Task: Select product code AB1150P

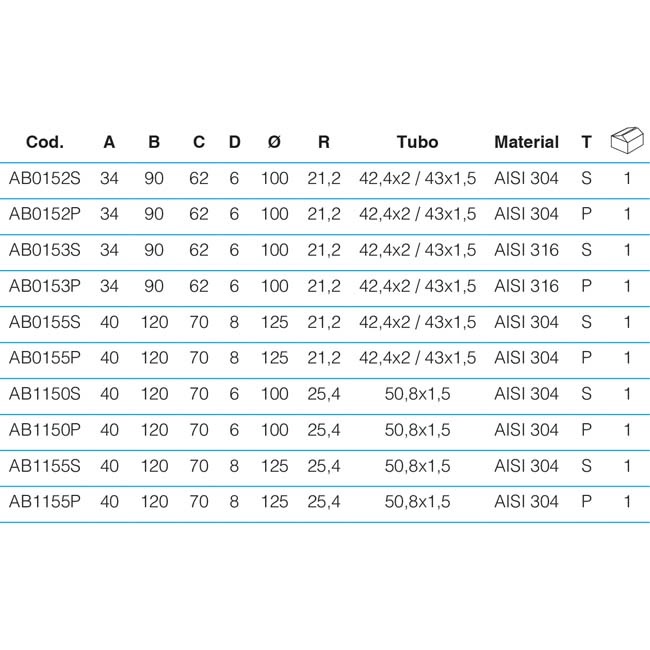Action: (x=45, y=430)
